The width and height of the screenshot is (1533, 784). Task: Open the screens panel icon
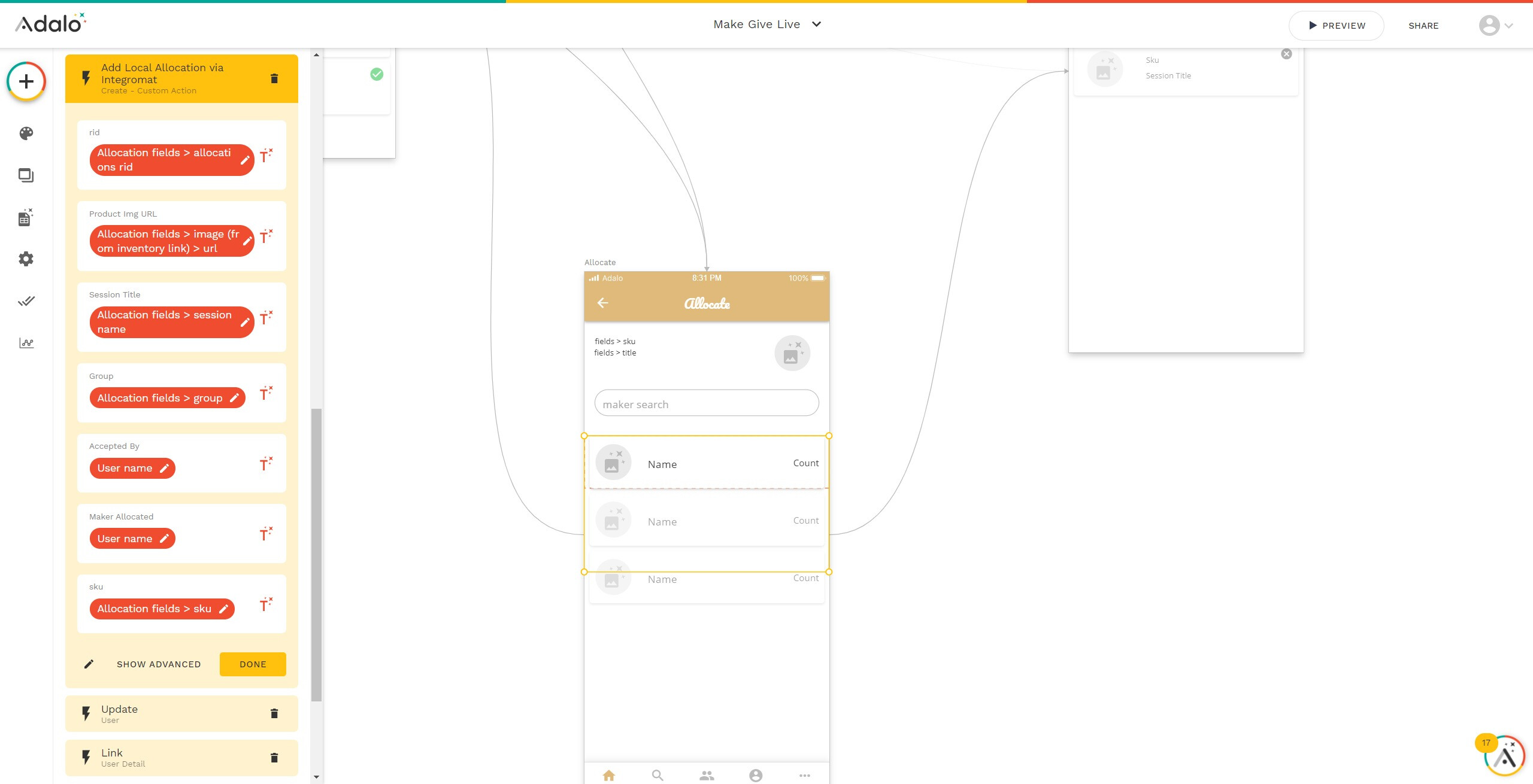tap(26, 175)
